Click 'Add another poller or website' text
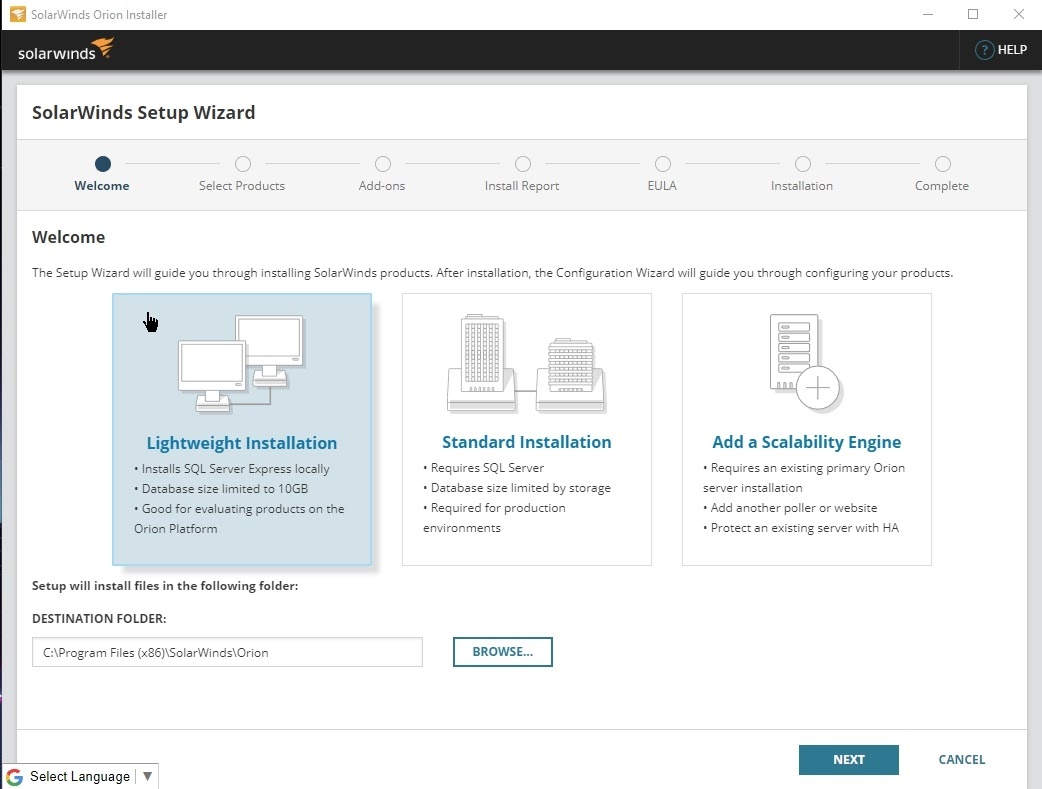The image size is (1042, 789). coord(793,508)
